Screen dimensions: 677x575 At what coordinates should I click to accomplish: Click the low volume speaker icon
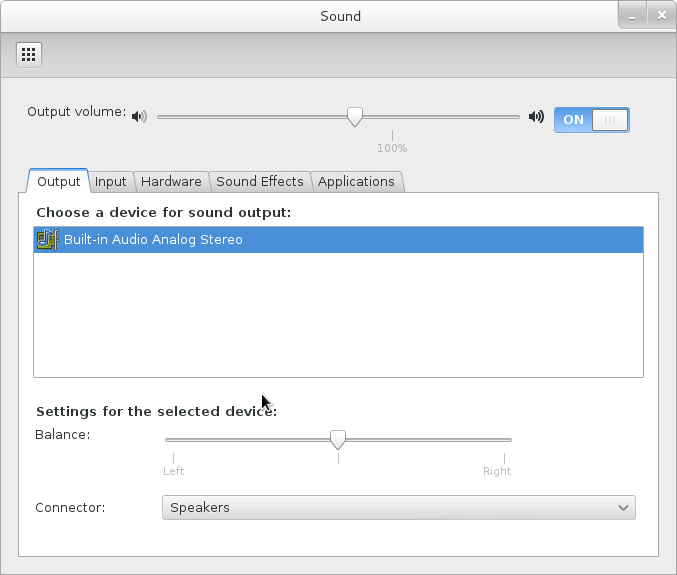coord(139,117)
